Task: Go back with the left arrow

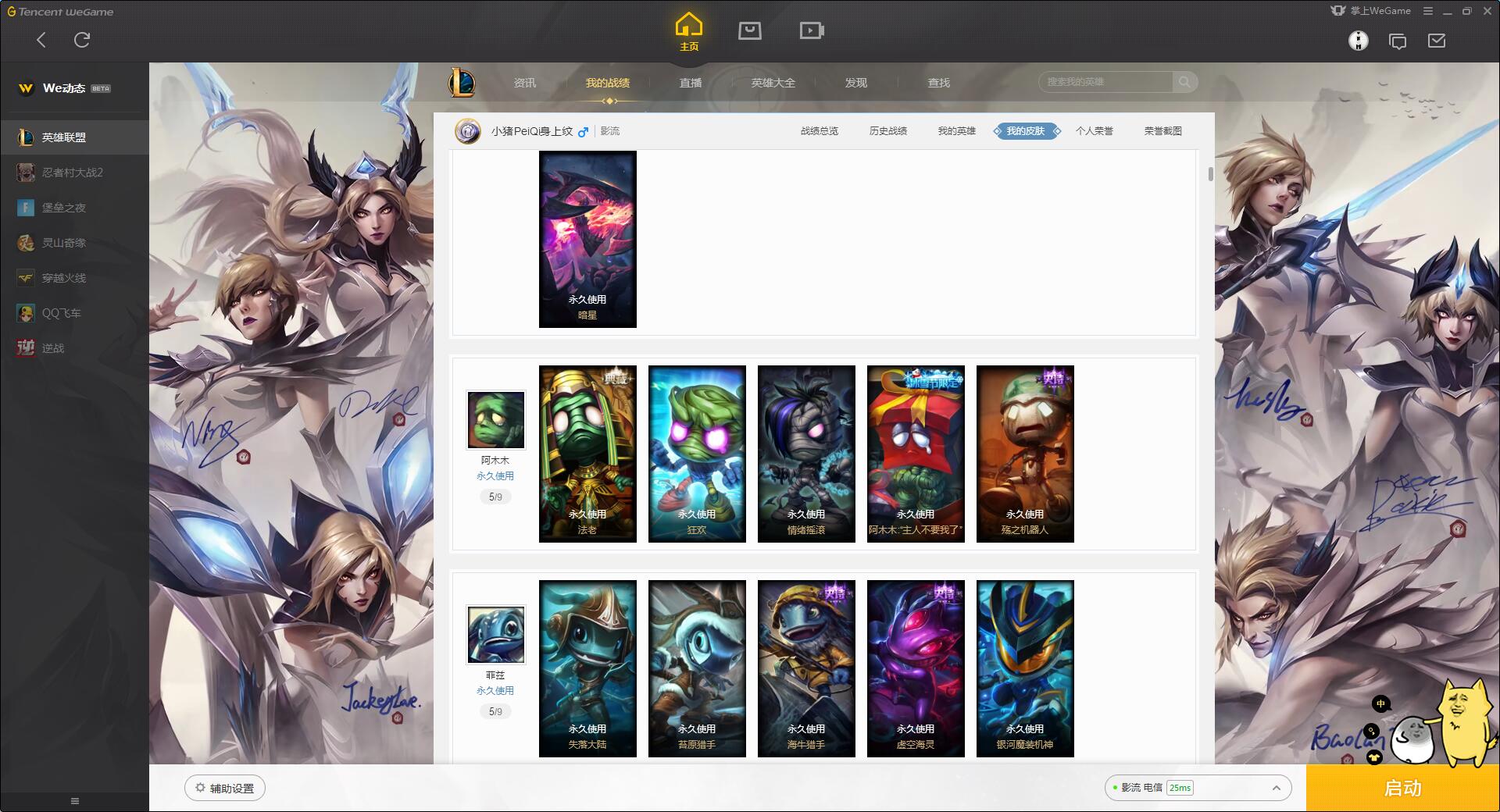Action: tap(41, 40)
